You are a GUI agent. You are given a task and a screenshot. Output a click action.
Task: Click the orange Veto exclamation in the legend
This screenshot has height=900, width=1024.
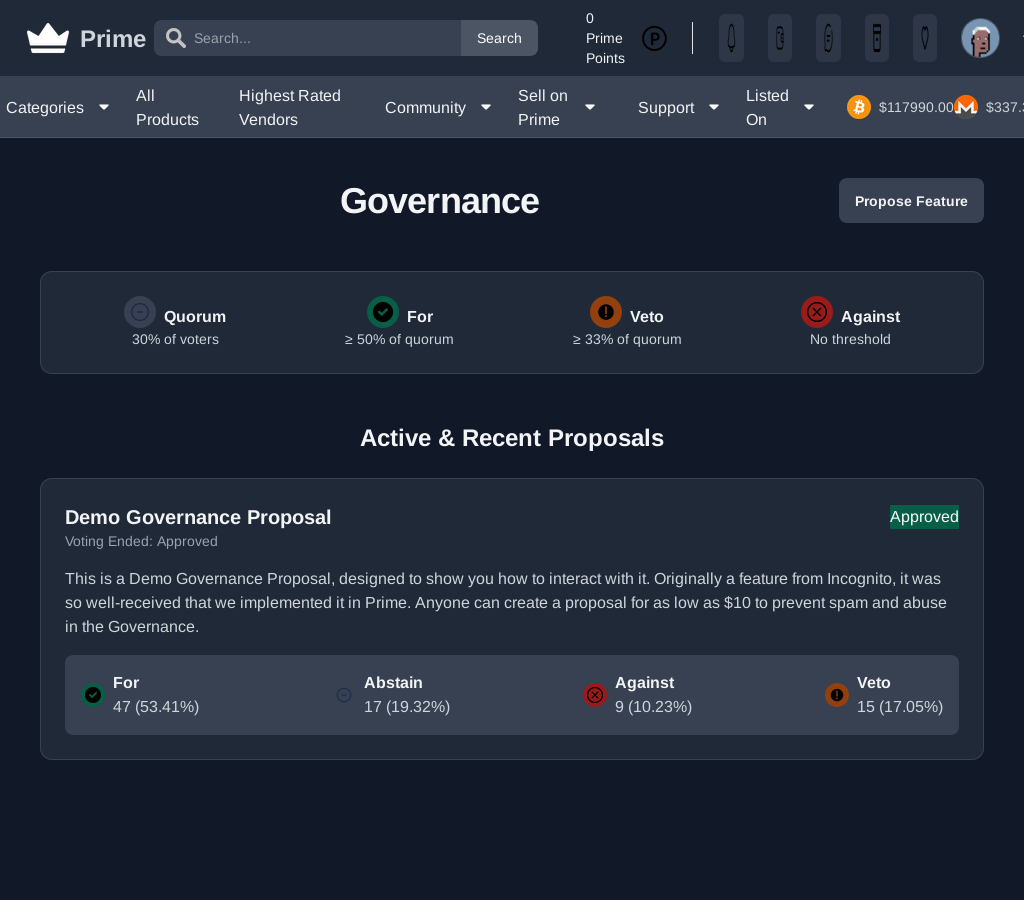tap(605, 312)
